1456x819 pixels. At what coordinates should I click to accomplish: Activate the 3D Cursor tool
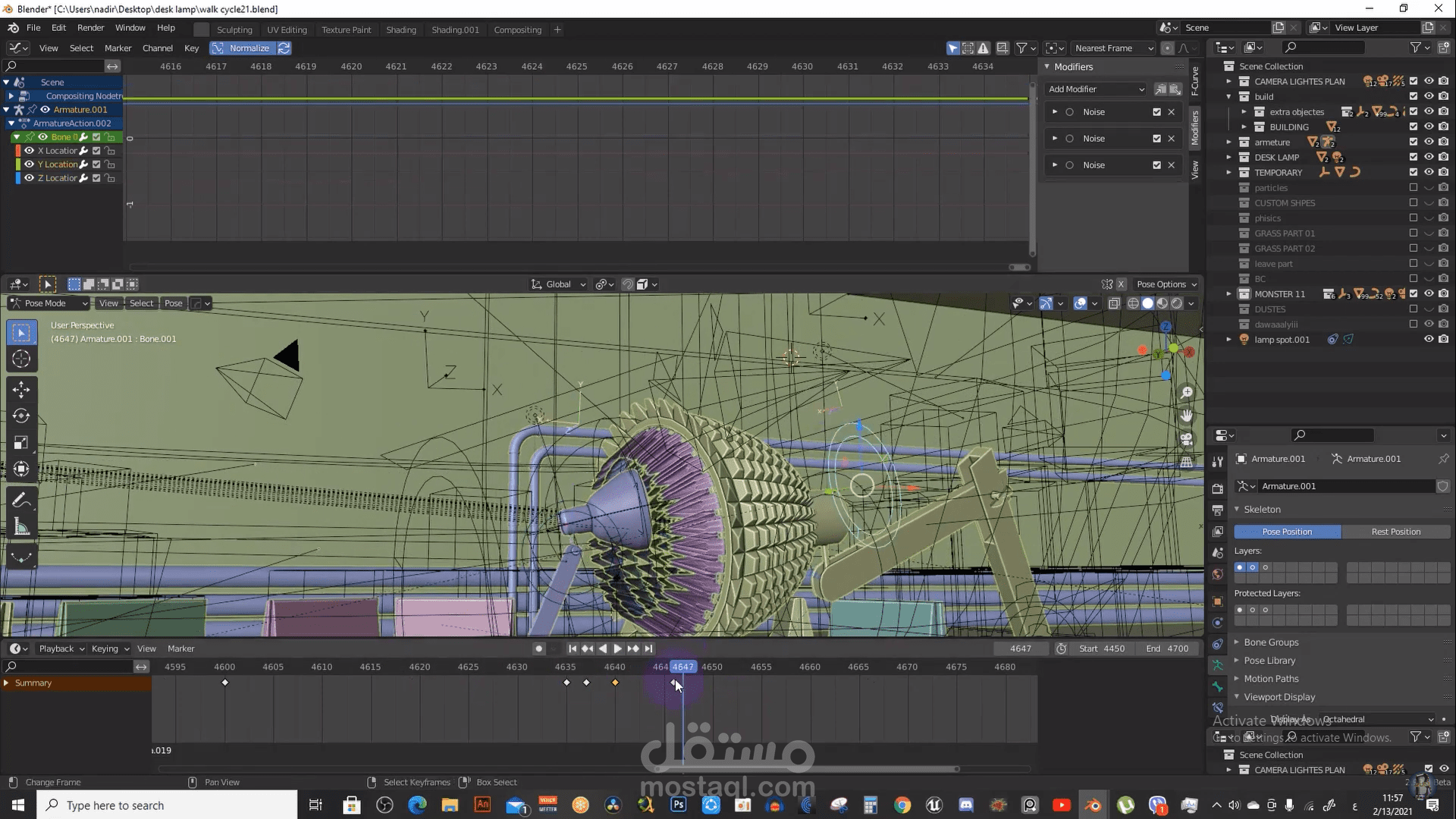point(21,359)
